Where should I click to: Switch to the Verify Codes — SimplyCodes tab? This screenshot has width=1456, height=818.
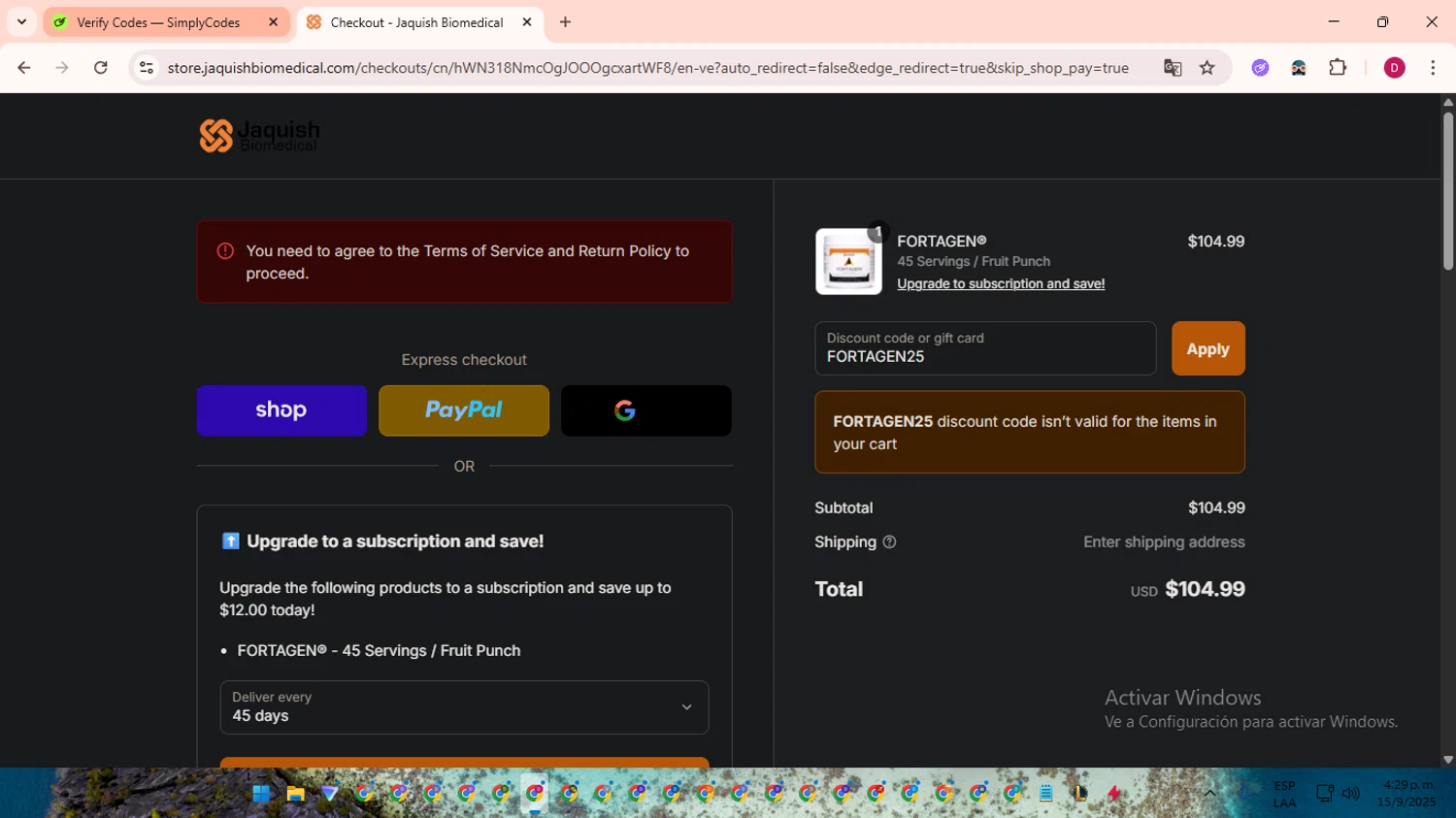[158, 22]
